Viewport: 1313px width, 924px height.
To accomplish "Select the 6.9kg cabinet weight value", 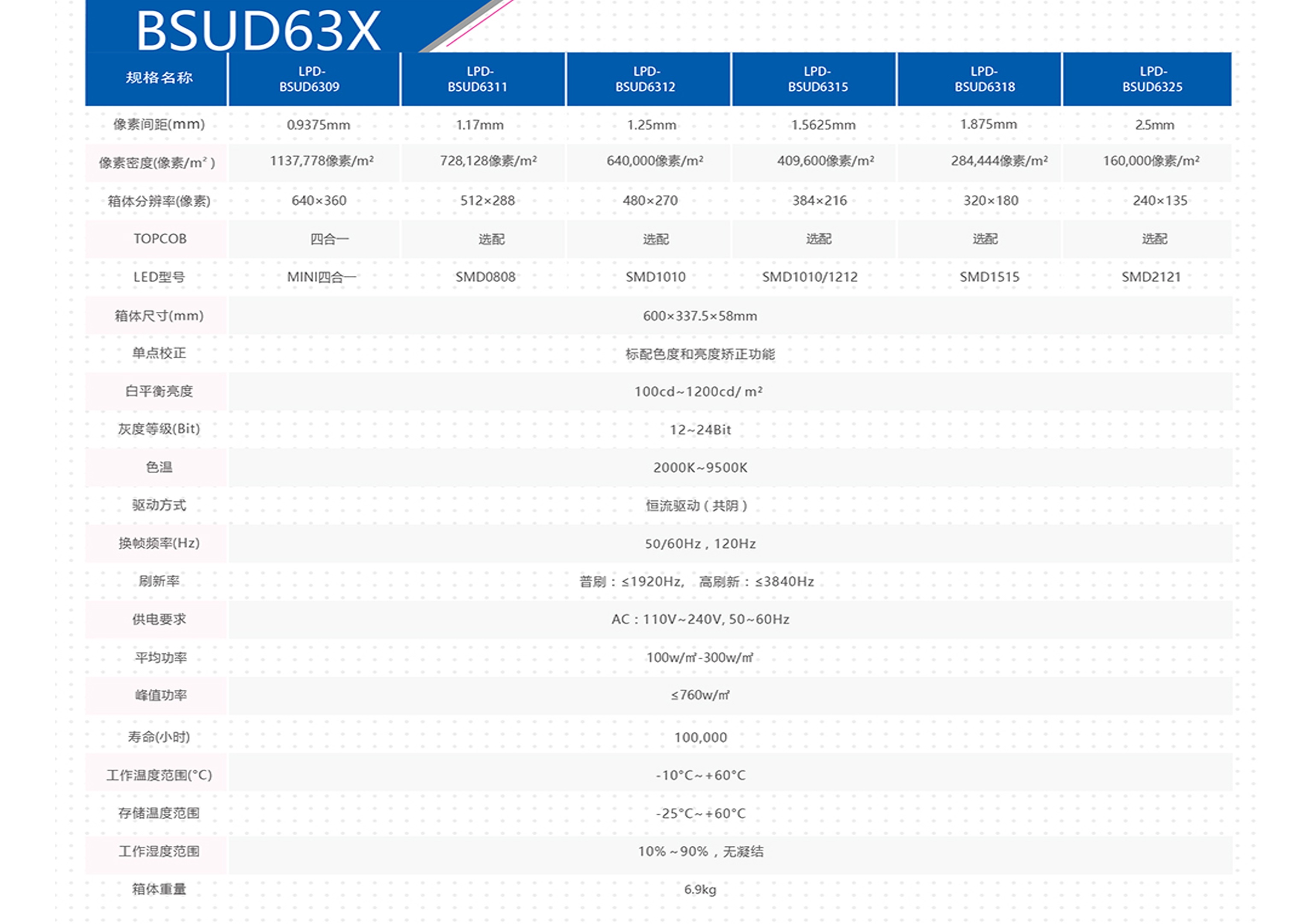I will 700,890.
